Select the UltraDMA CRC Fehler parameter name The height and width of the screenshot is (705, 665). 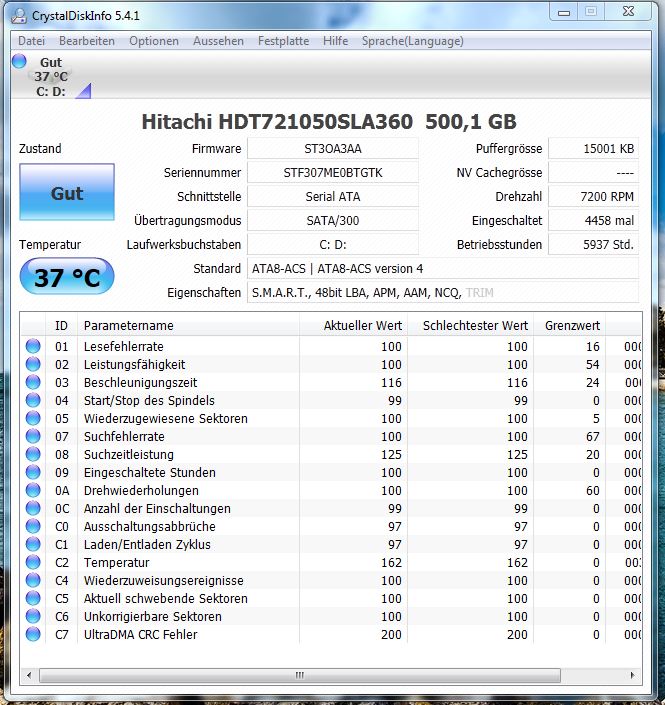(141, 634)
